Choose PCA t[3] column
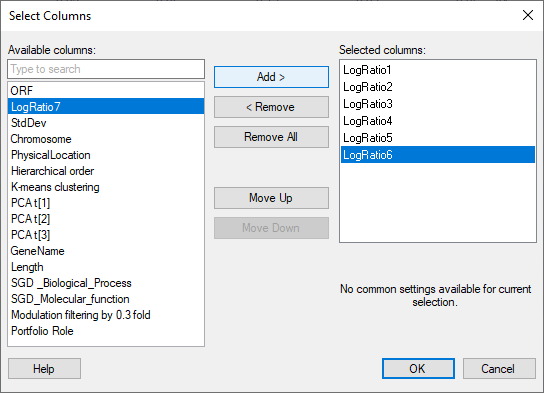This screenshot has height=393, width=544. coord(106,234)
